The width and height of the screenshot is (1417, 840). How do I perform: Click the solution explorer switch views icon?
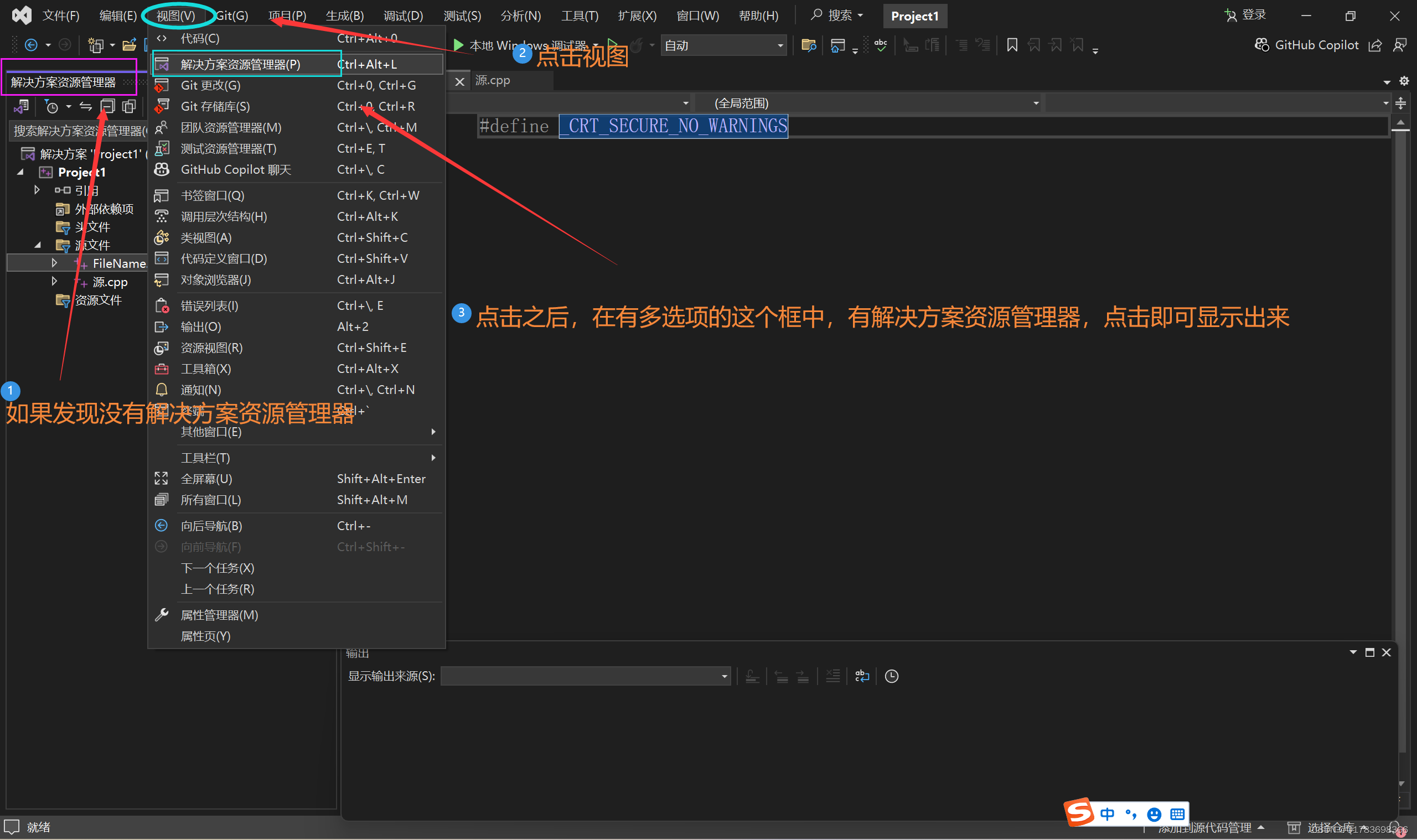[x=22, y=106]
